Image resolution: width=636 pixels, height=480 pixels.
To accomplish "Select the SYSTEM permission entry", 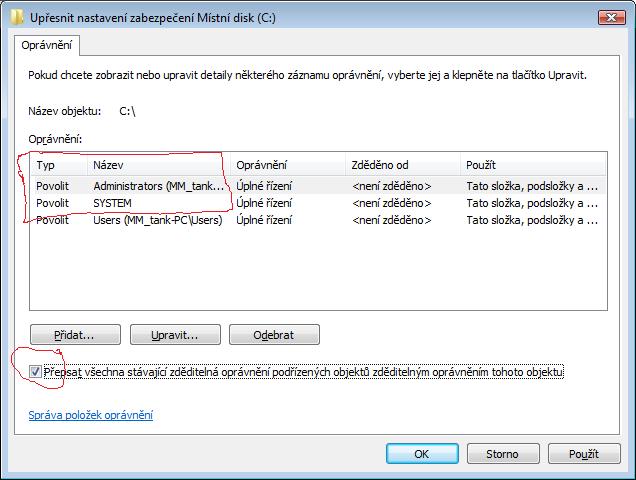I will pyautogui.click(x=112, y=203).
